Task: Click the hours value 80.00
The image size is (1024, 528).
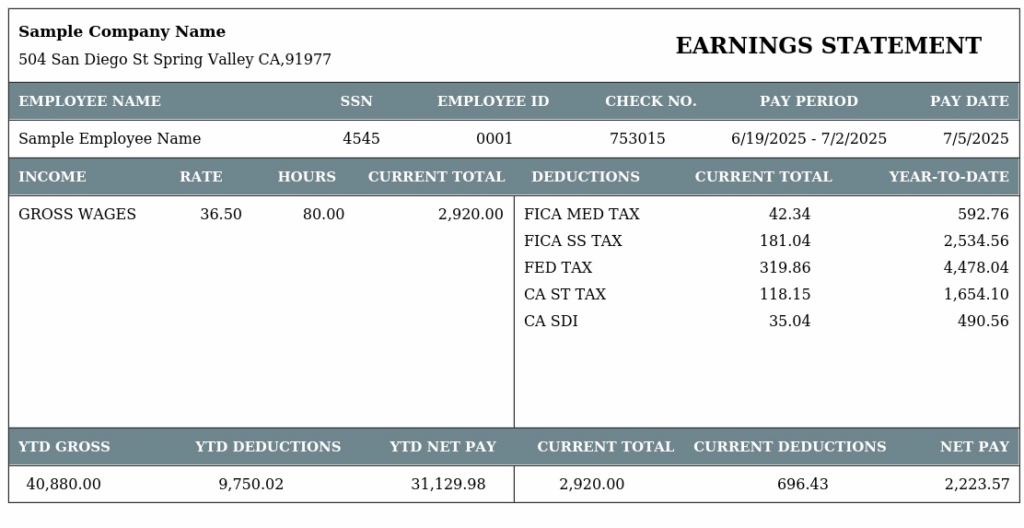Action: [323, 214]
